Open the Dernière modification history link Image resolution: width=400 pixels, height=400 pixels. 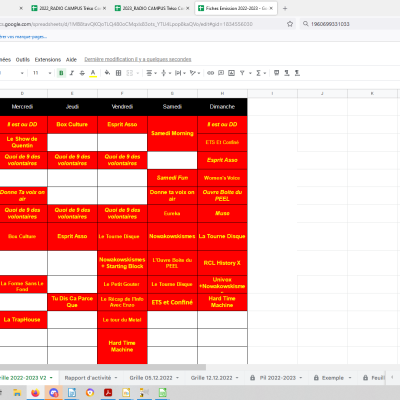click(x=138, y=59)
